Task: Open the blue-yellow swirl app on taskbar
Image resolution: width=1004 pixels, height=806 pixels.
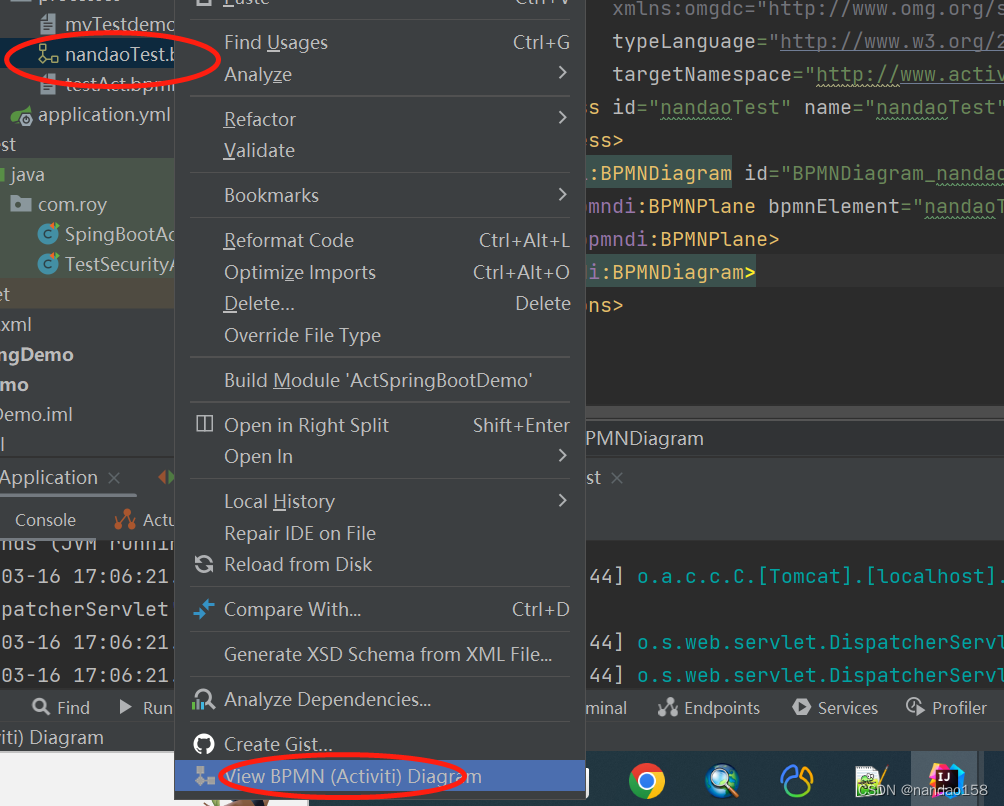Action: [797, 781]
